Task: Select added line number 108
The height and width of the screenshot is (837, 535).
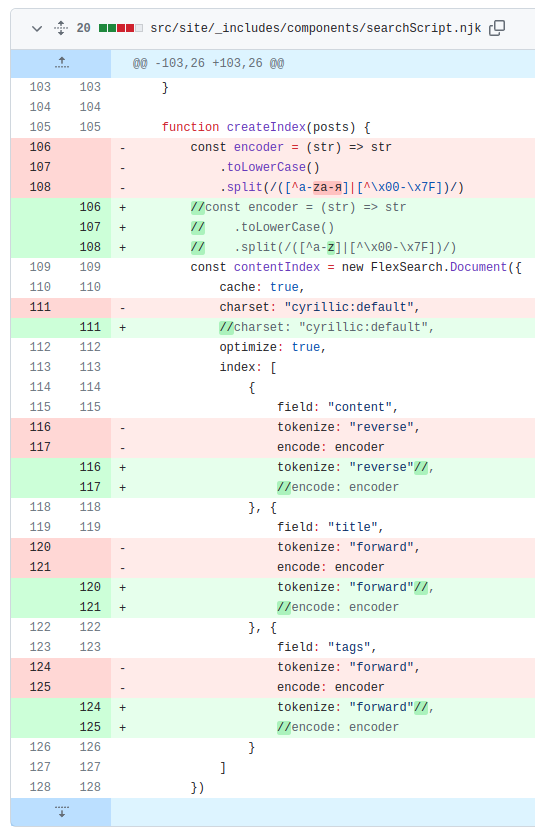Action: pos(90,247)
